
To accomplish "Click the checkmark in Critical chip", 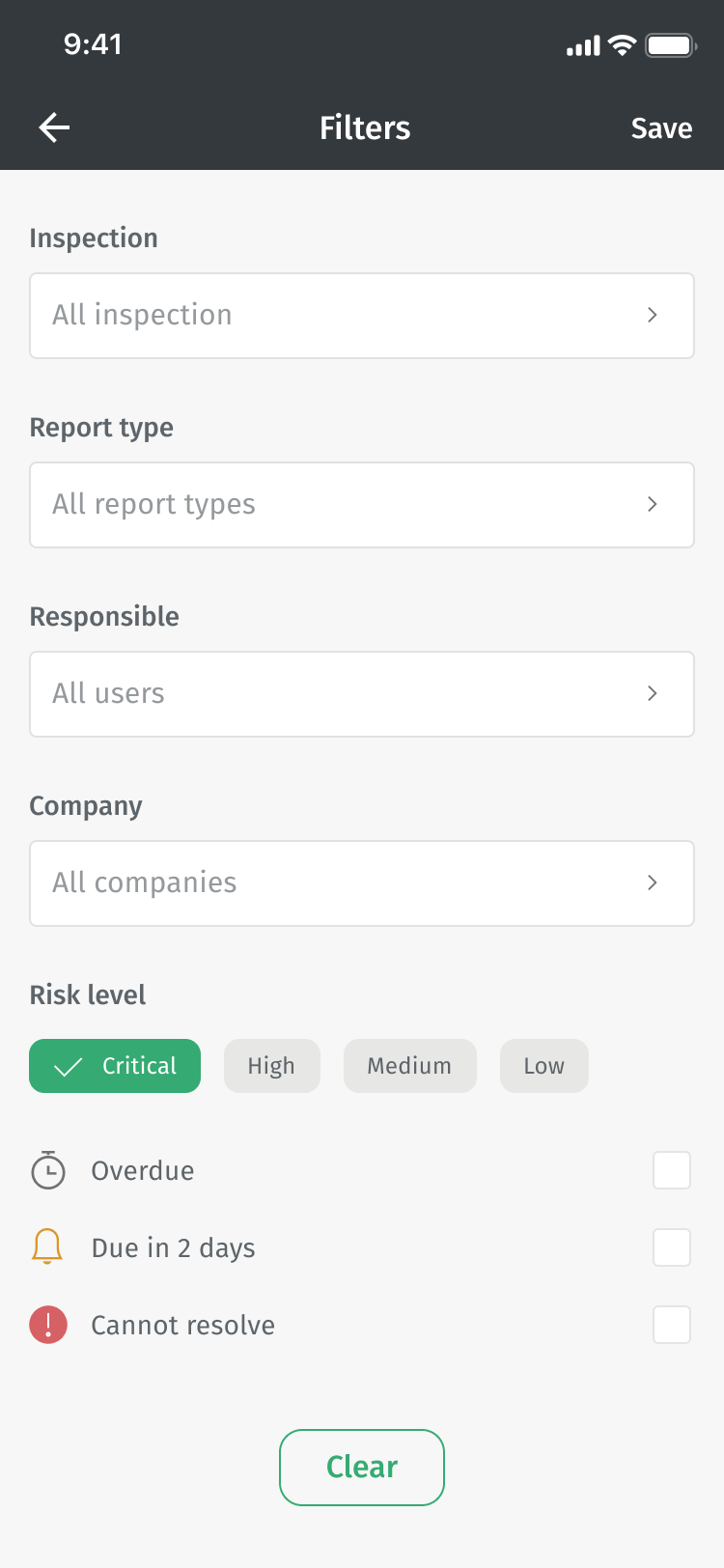I will click(x=68, y=1067).
